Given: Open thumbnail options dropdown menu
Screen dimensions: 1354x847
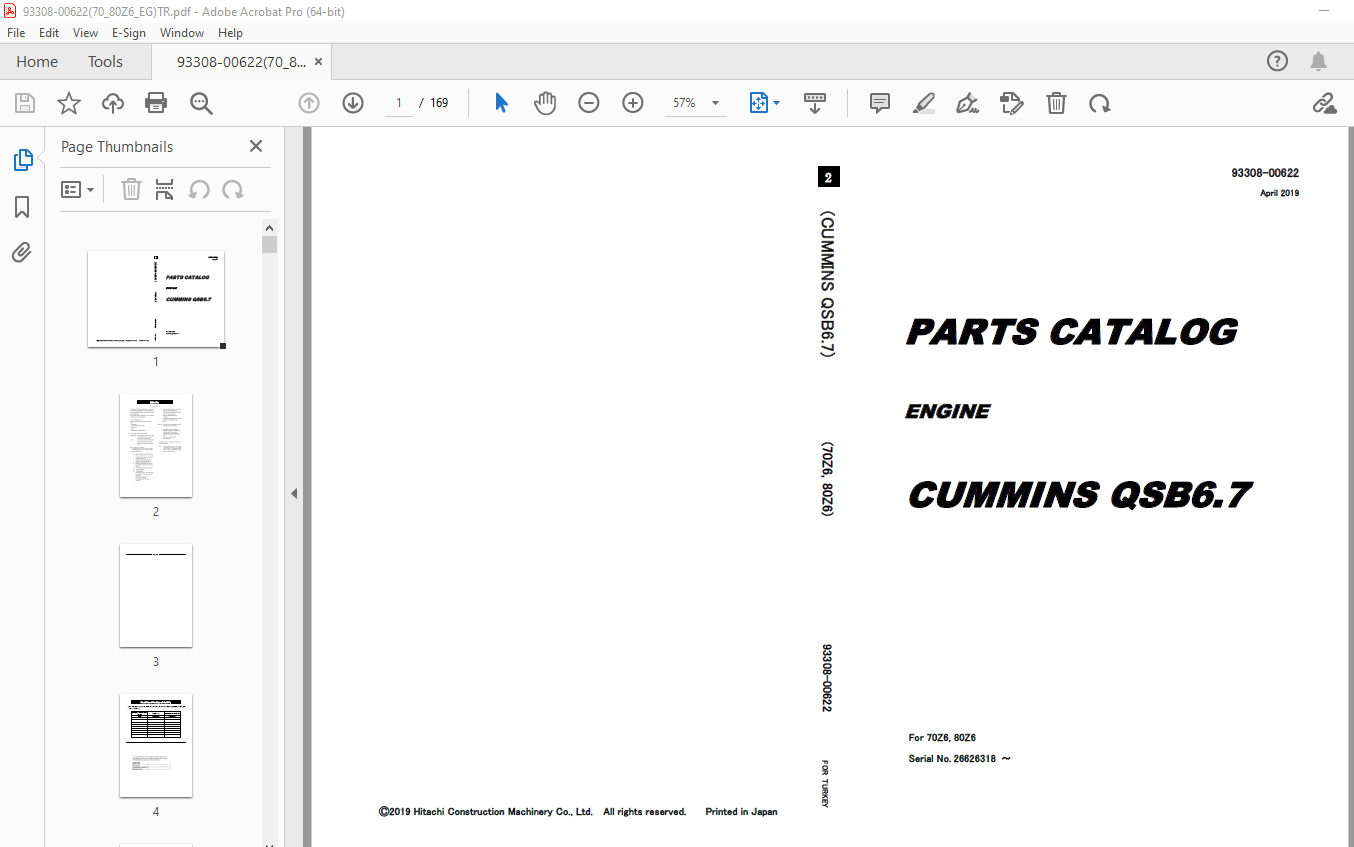Looking at the screenshot, I should point(78,189).
